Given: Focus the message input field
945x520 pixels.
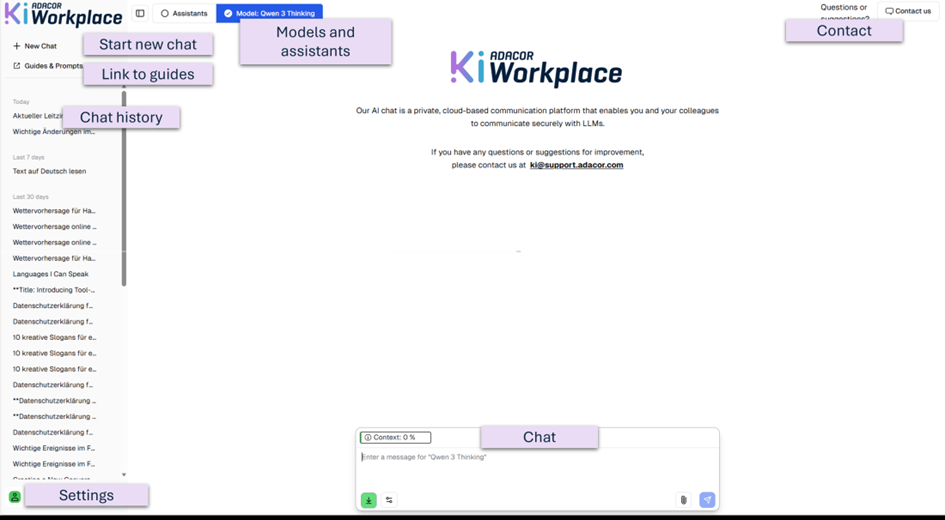Looking at the screenshot, I should (x=537, y=457).
